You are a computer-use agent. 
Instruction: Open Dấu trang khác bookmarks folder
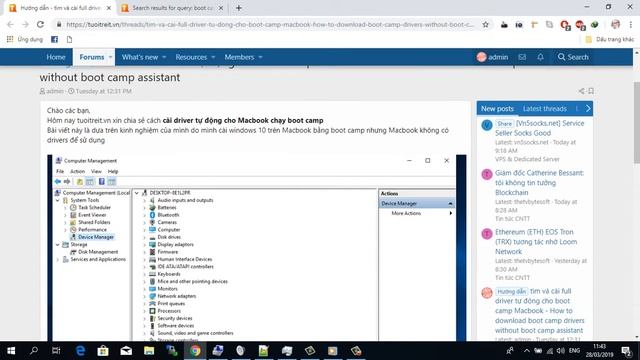tap(610, 40)
